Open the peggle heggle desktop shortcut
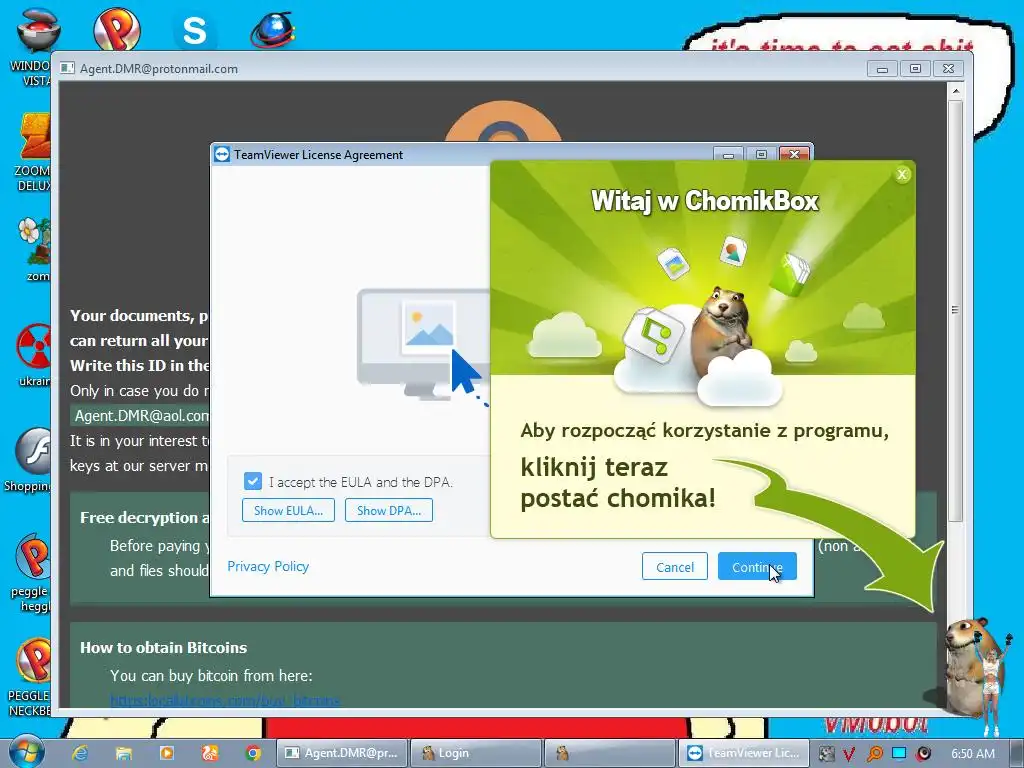The height and width of the screenshot is (768, 1024). point(30,572)
